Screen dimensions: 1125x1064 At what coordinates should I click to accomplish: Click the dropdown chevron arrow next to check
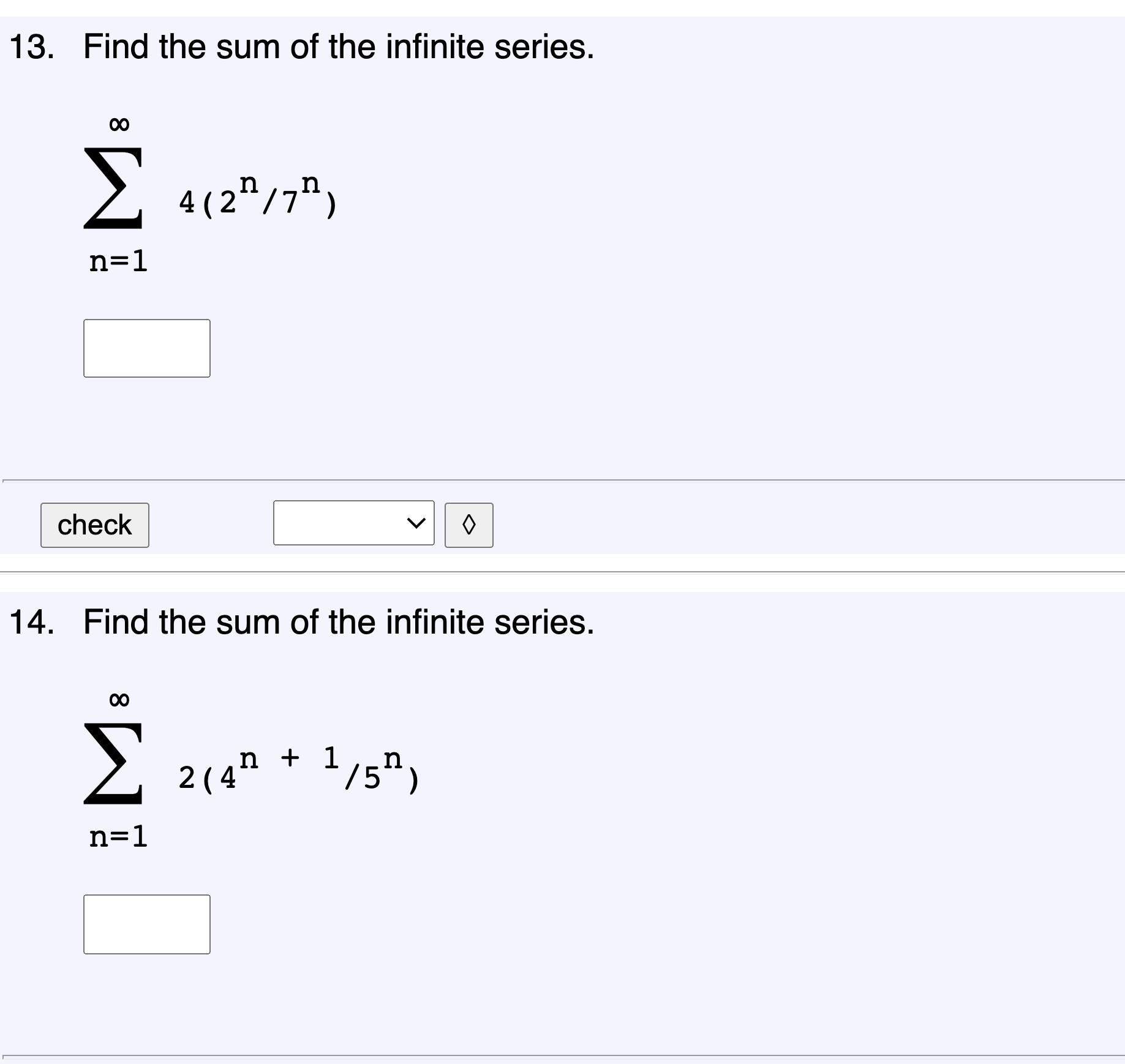416,523
